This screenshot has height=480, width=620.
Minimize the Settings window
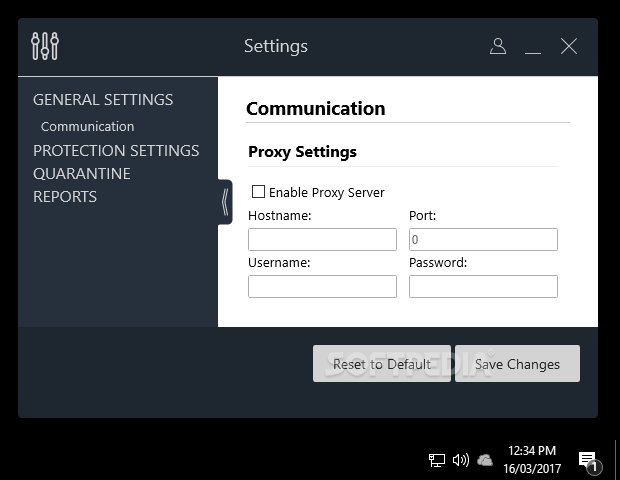pos(533,52)
